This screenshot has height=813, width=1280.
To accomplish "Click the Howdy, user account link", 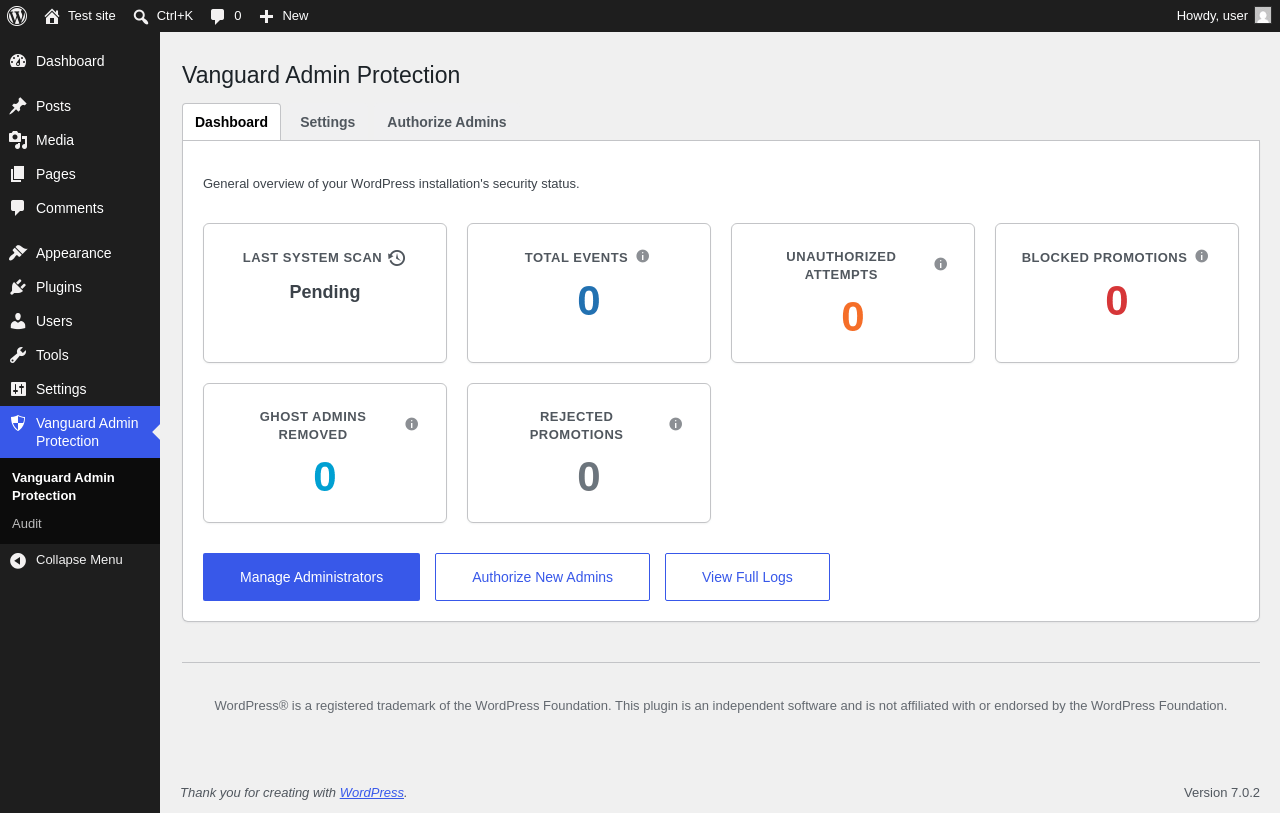I will 1223,16.
